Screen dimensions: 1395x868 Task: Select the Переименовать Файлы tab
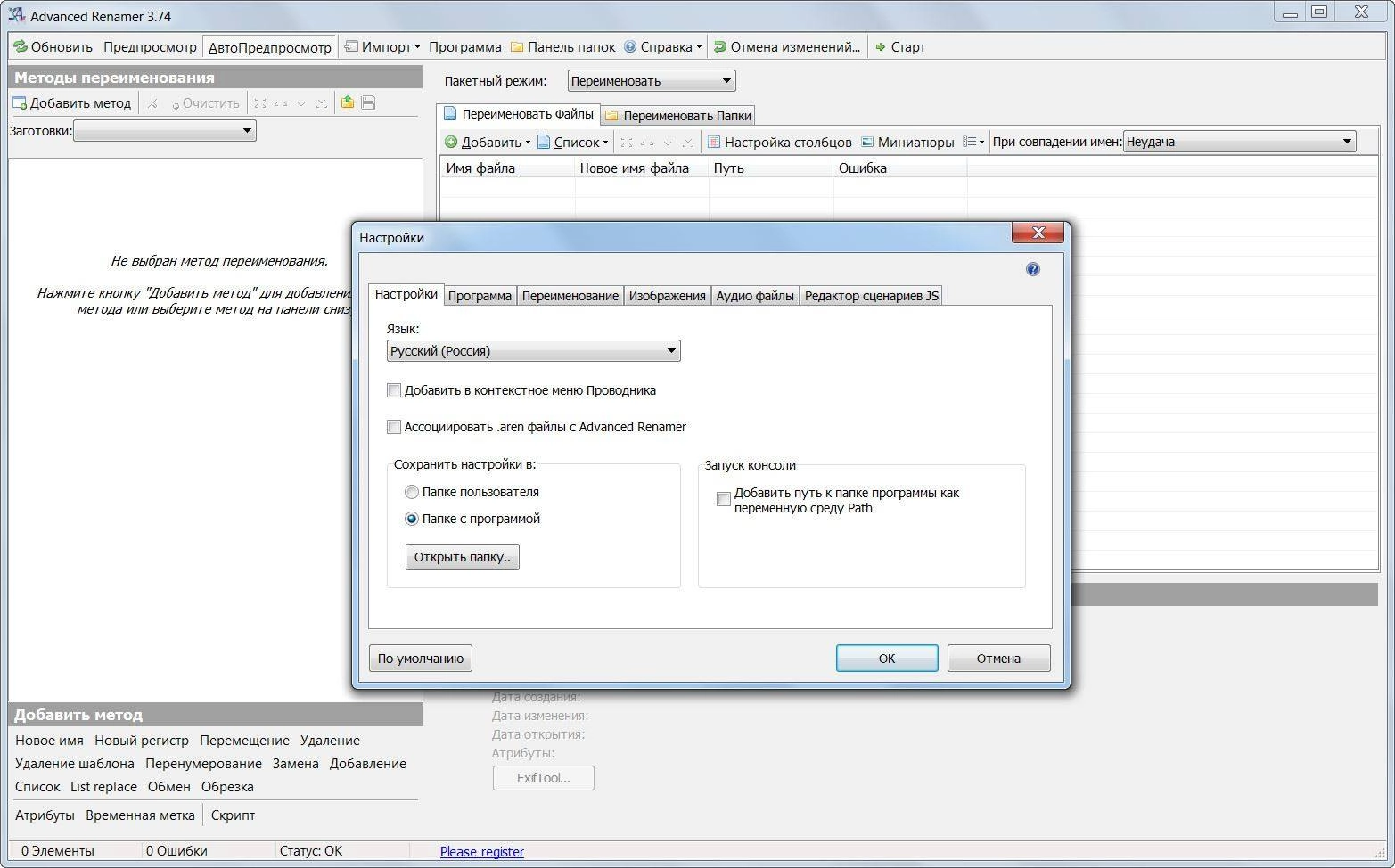click(x=519, y=114)
